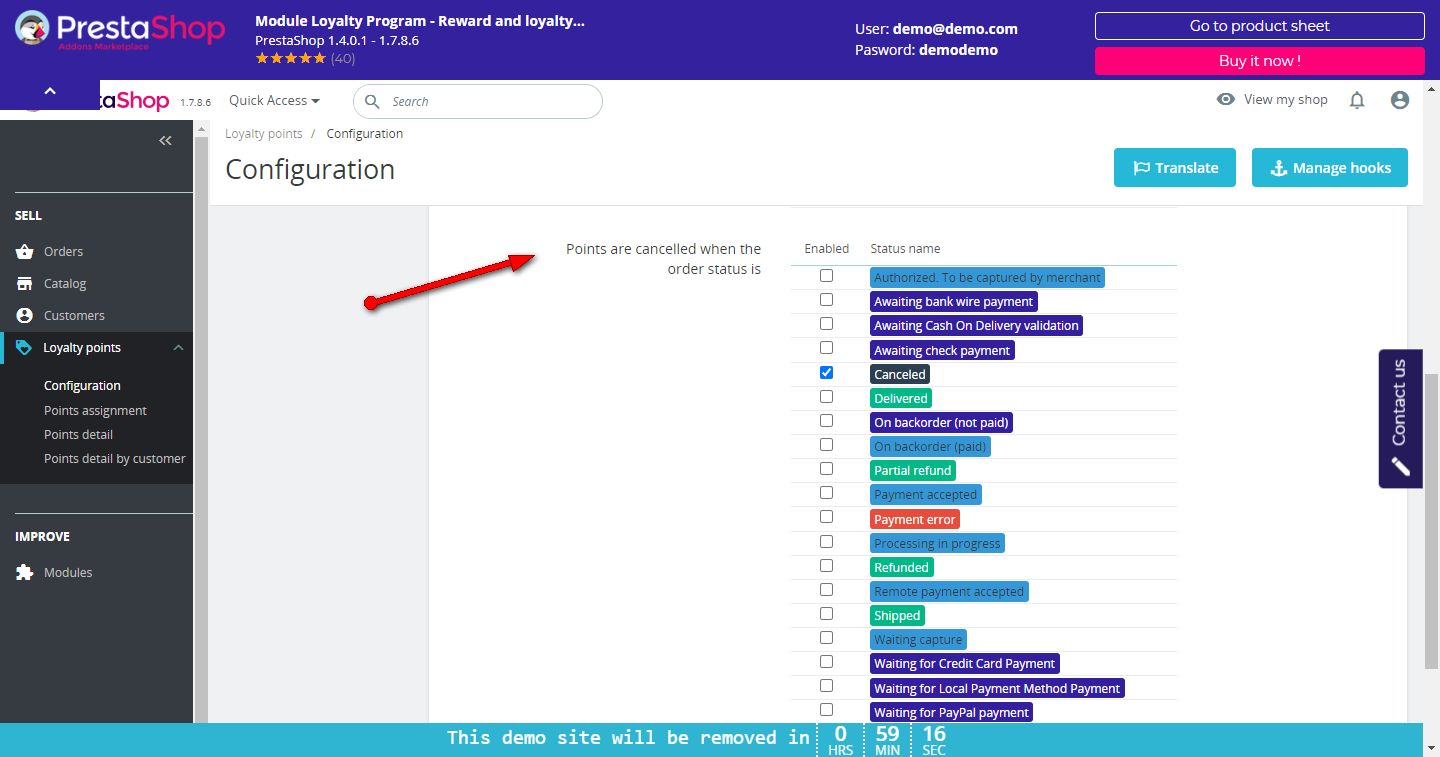This screenshot has height=757, width=1440.
Task: Check the On backorder (paid) checkbox
Action: (826, 444)
